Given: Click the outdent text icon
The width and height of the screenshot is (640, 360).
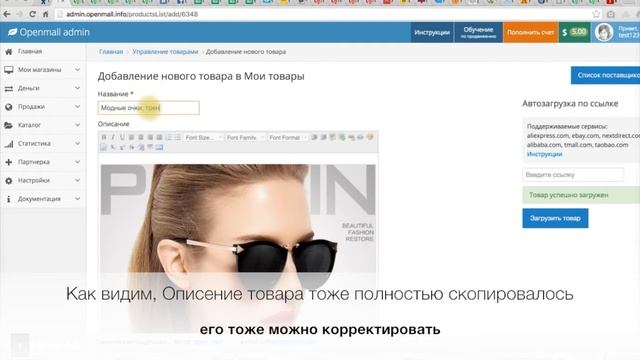Looking at the screenshot, I should coord(323,138).
